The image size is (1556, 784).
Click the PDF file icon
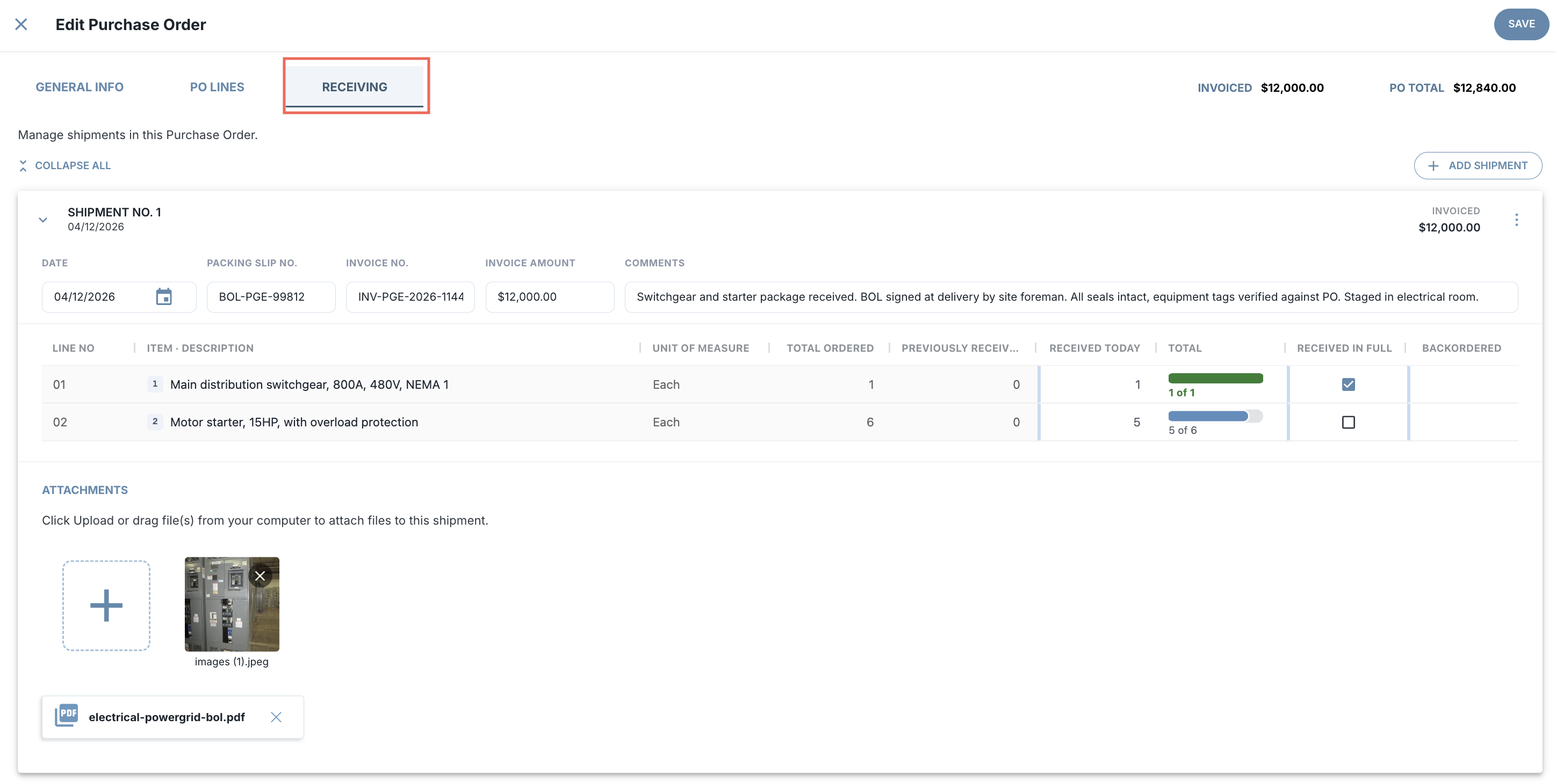67,716
